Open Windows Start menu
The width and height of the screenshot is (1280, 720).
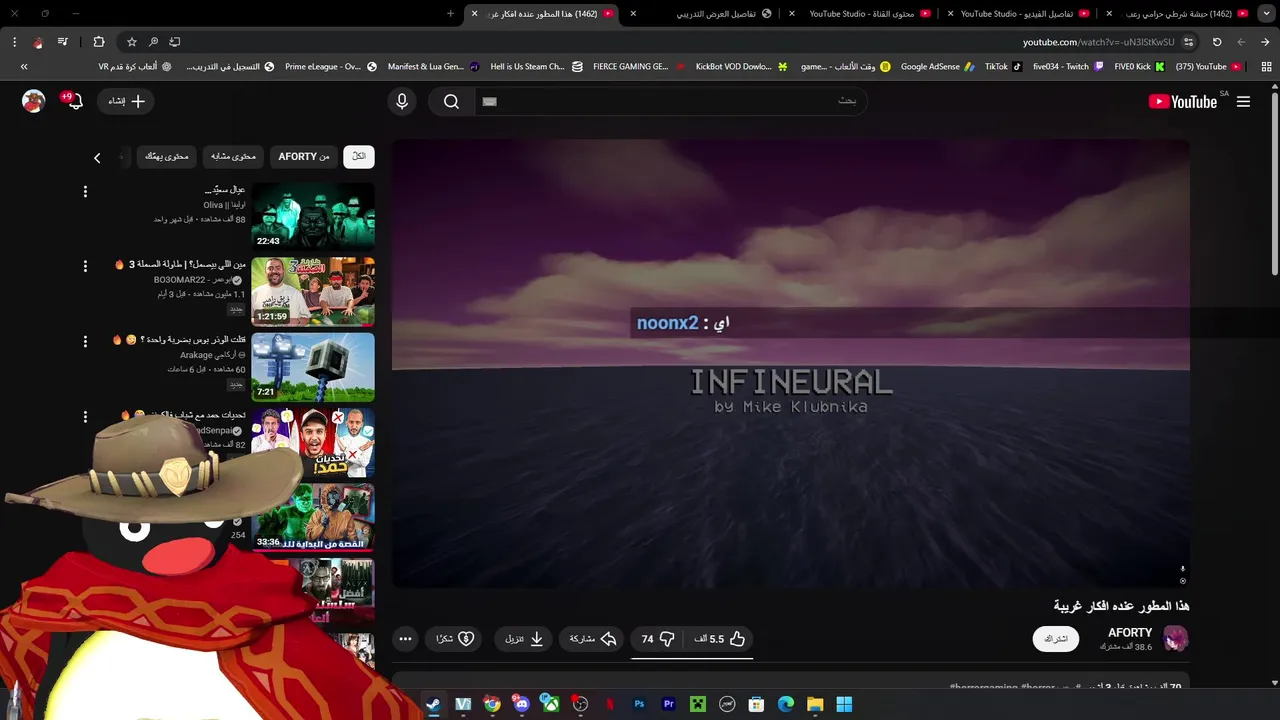844,704
